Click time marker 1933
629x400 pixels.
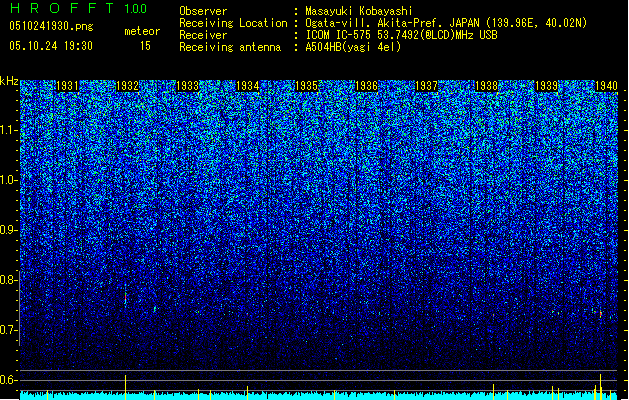point(187,86)
